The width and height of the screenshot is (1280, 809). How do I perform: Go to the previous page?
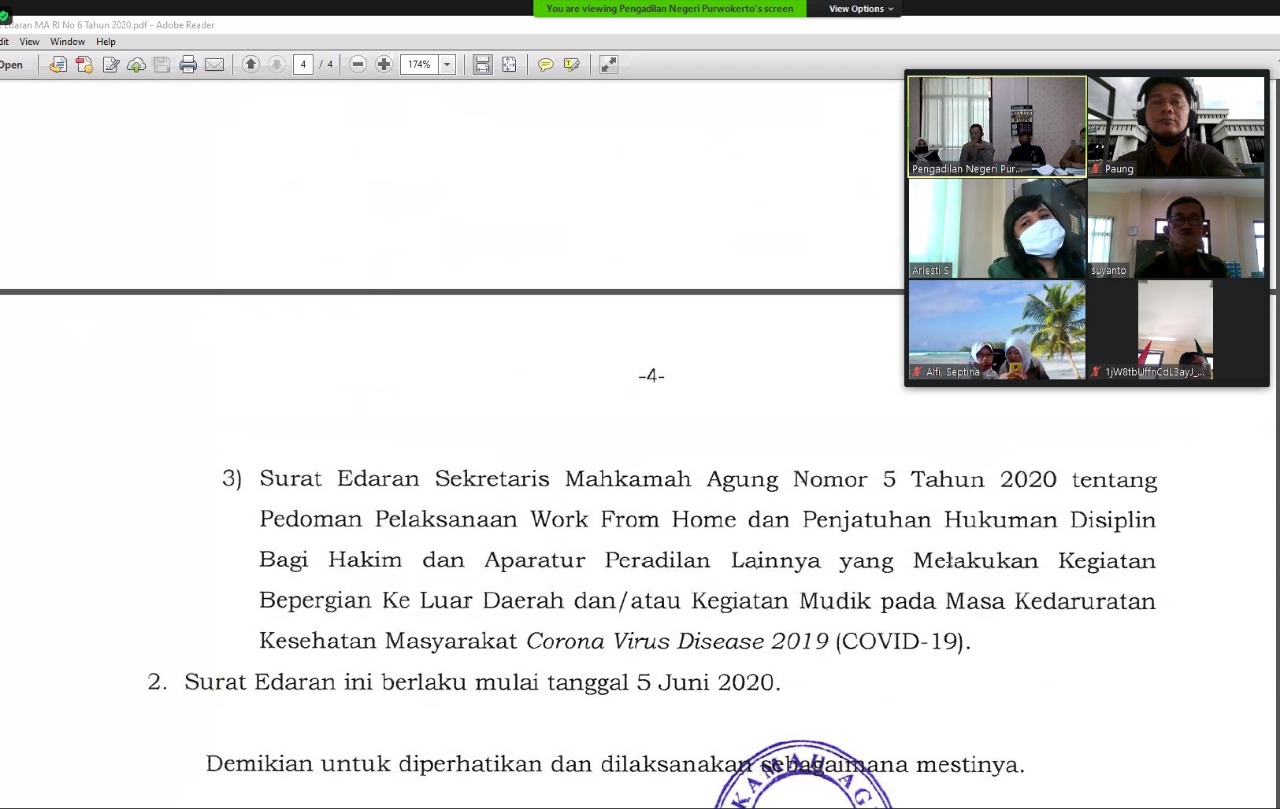(250, 64)
